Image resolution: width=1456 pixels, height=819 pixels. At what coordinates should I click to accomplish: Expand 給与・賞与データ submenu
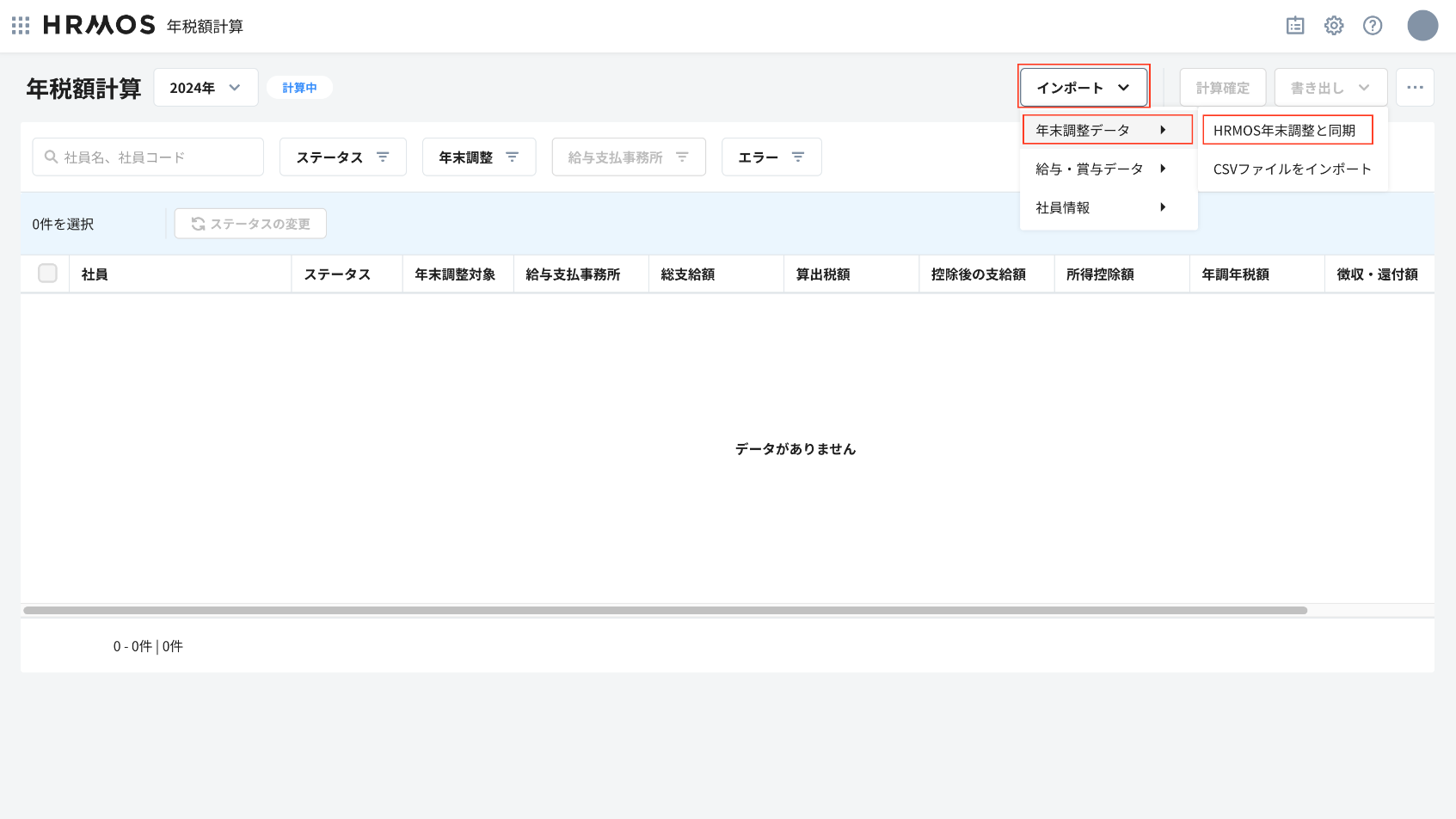pyautogui.click(x=1101, y=169)
